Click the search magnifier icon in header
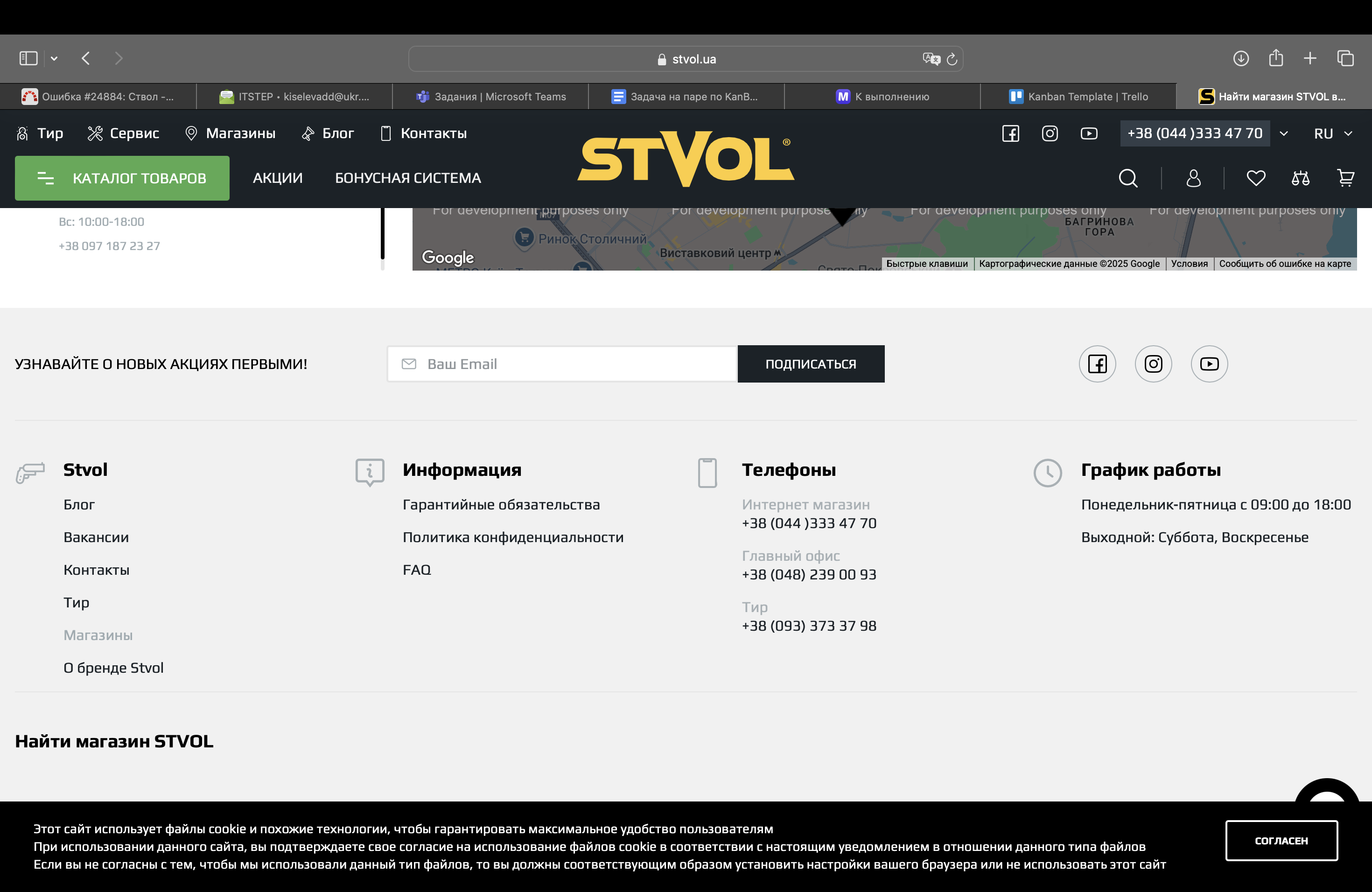 coord(1127,178)
